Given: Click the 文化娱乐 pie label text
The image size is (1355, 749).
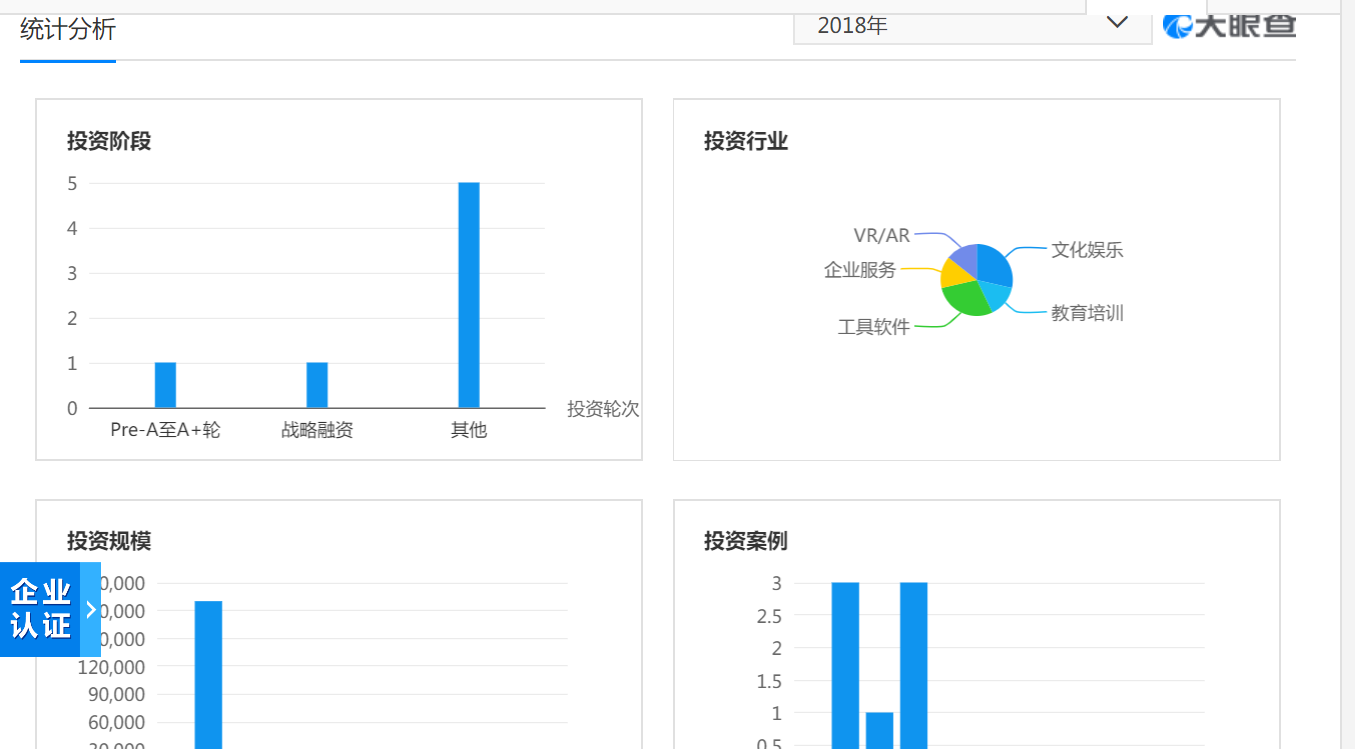Looking at the screenshot, I should click(1087, 250).
